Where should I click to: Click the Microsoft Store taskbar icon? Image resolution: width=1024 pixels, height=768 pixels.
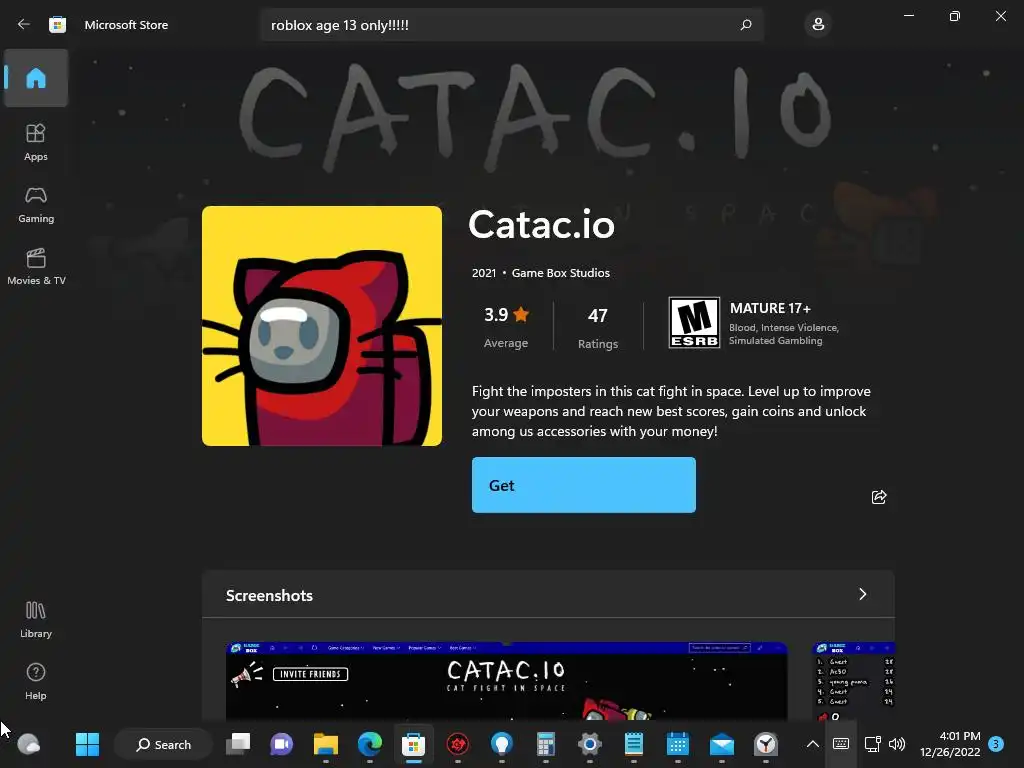(413, 744)
